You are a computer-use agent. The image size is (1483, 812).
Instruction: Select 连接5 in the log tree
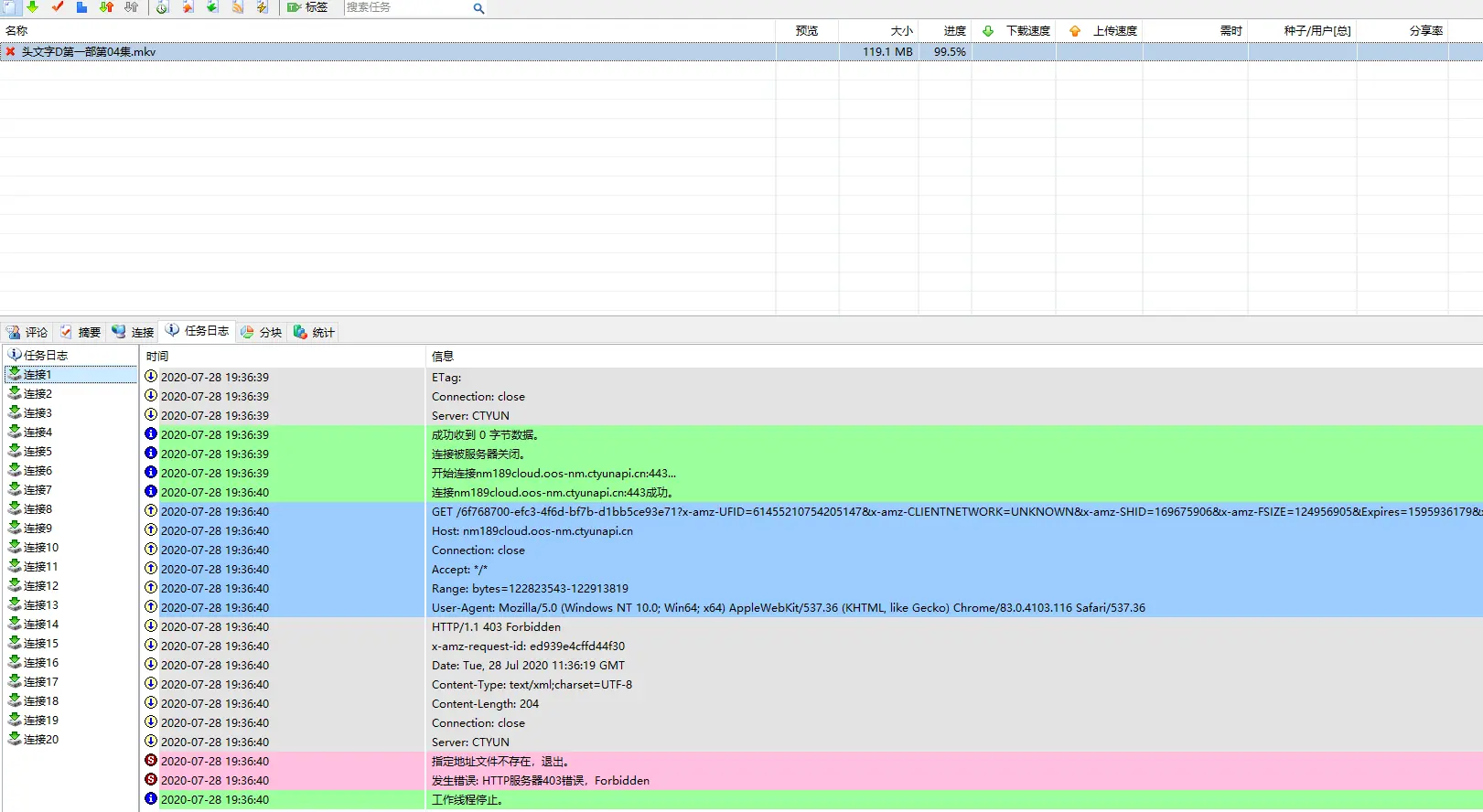(x=30, y=452)
